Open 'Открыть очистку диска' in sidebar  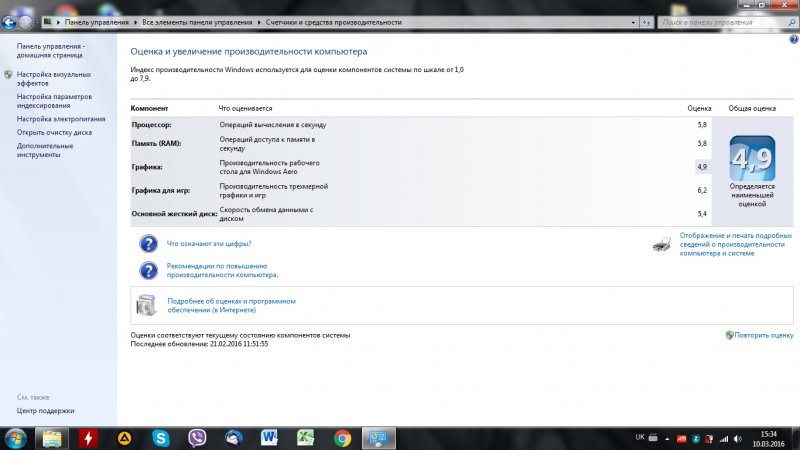pos(54,132)
